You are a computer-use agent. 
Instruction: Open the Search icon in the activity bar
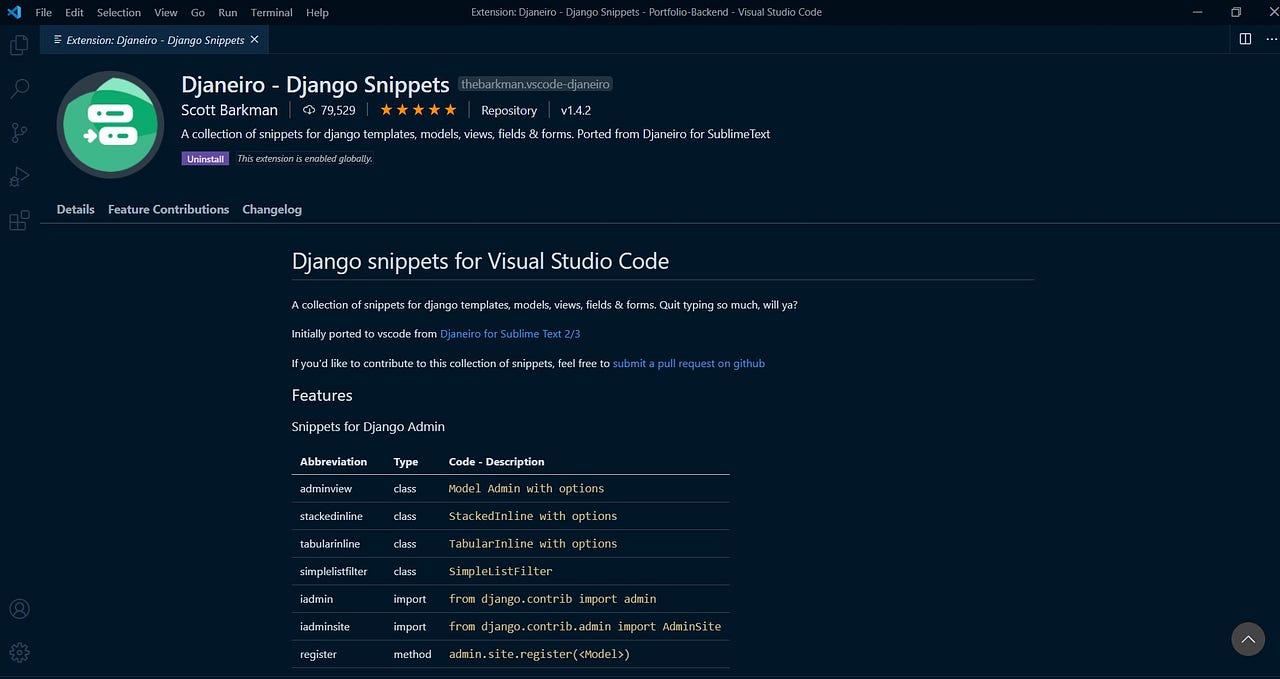[18, 88]
